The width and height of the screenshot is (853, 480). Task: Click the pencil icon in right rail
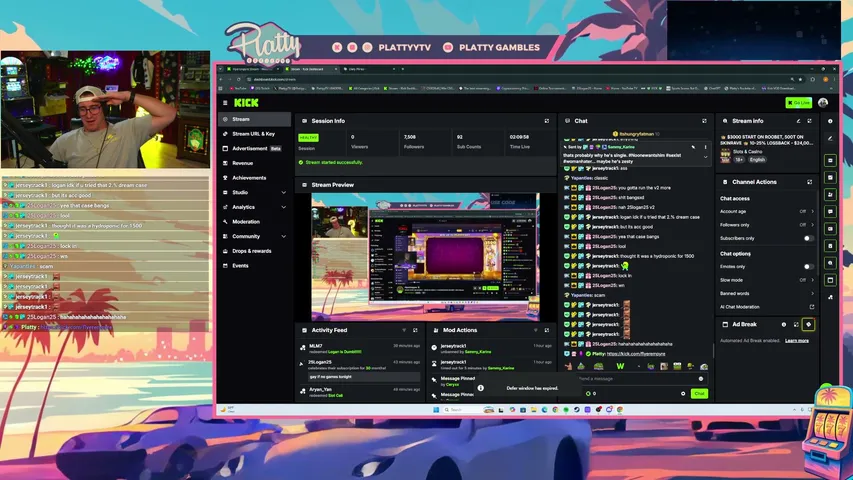[830, 138]
